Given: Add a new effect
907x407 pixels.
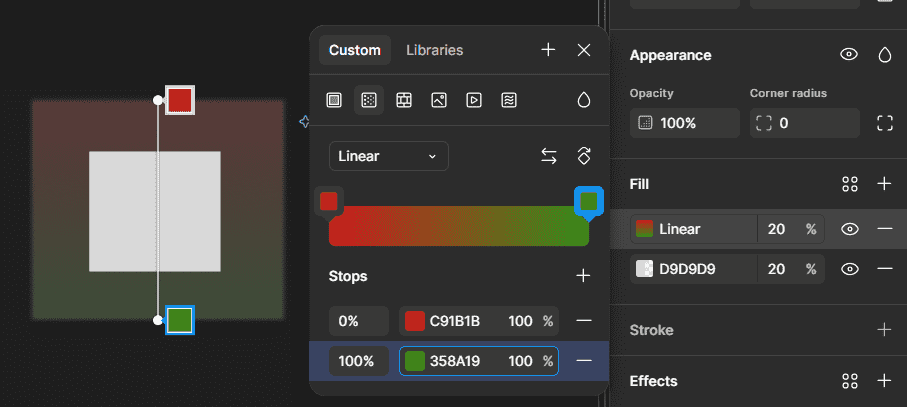Looking at the screenshot, I should pyautogui.click(x=884, y=381).
